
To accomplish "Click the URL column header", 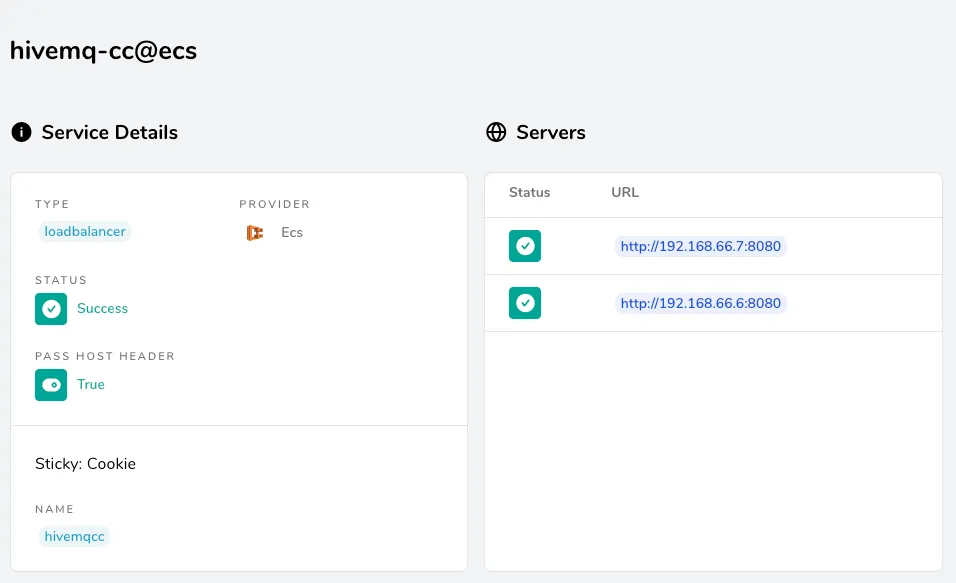I will tap(625, 192).
